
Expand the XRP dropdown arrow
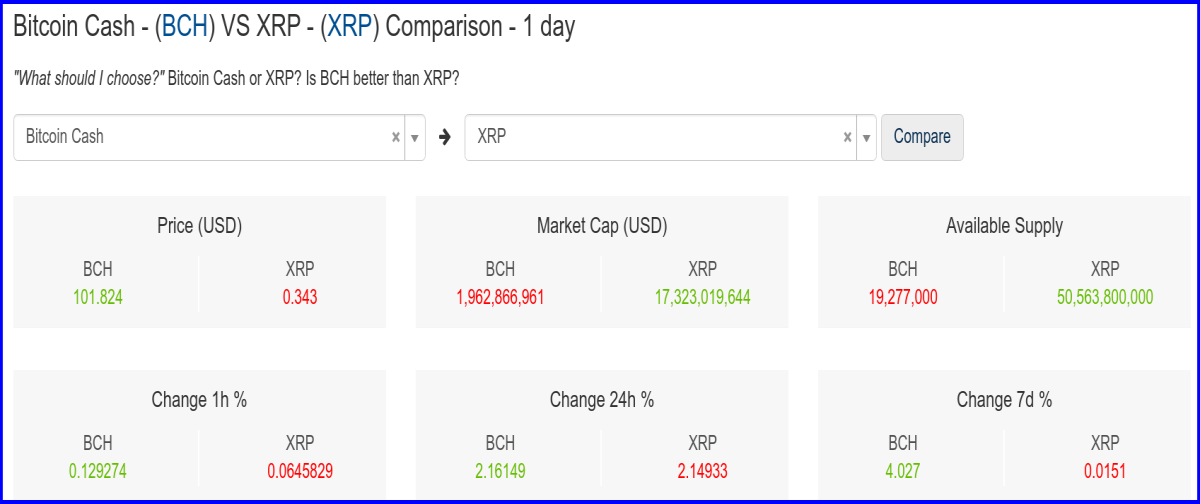point(867,137)
